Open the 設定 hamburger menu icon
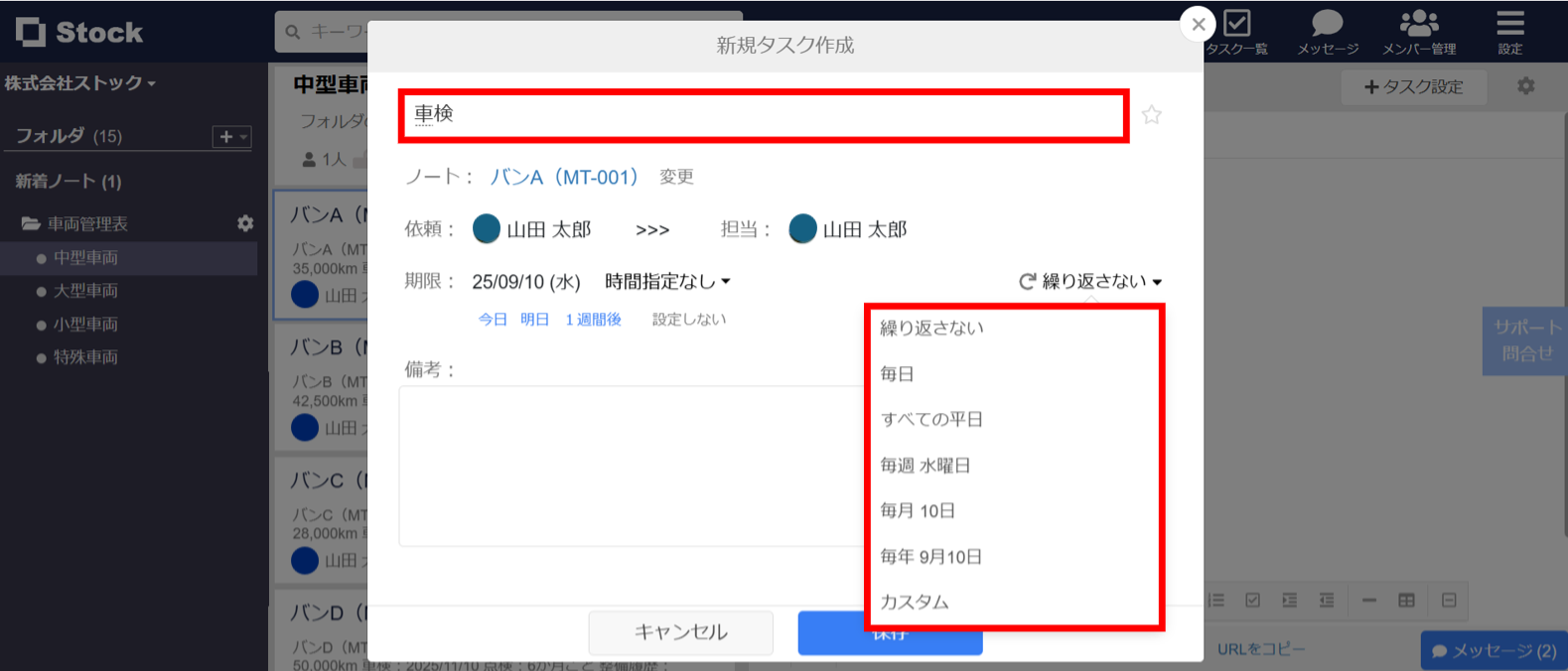The image size is (1568, 671). (x=1510, y=23)
